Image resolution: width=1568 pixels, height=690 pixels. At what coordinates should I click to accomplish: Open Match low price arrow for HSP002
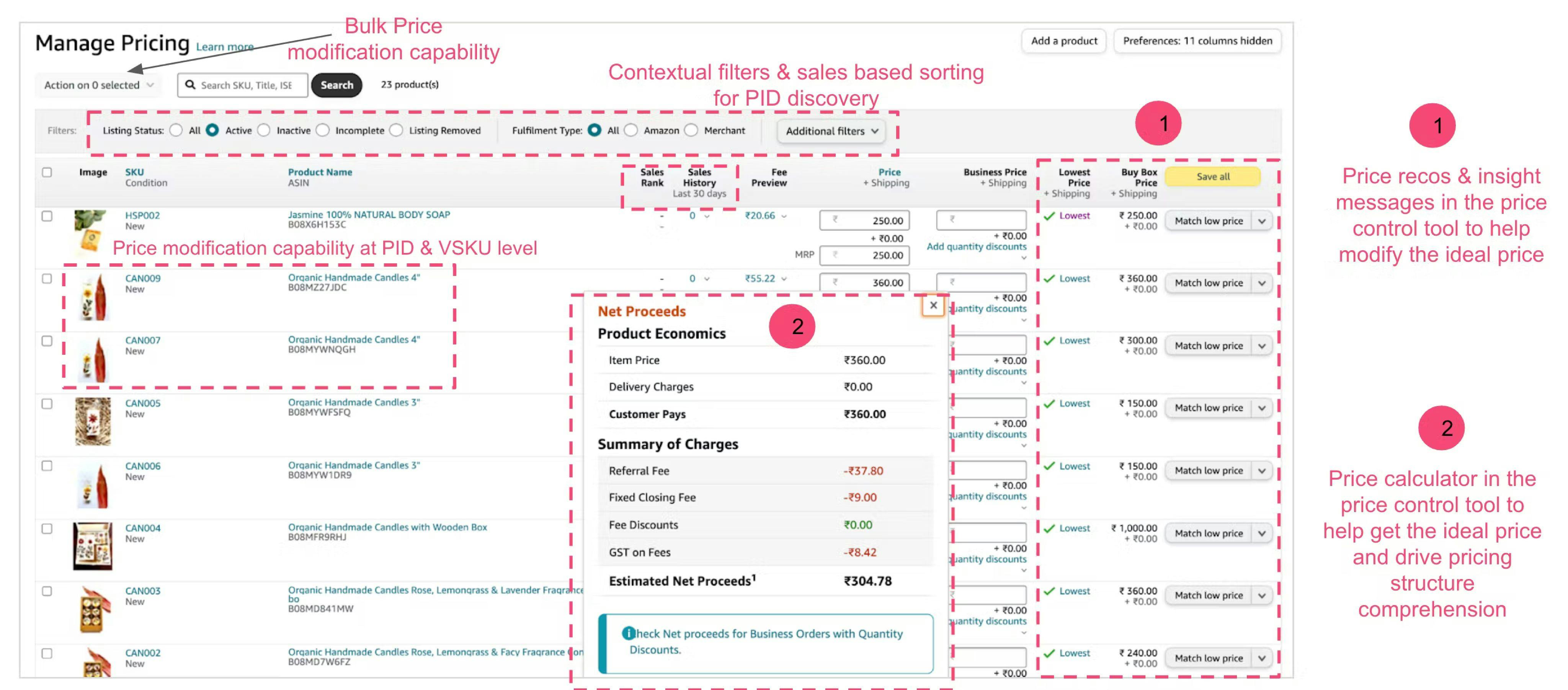[1262, 221]
